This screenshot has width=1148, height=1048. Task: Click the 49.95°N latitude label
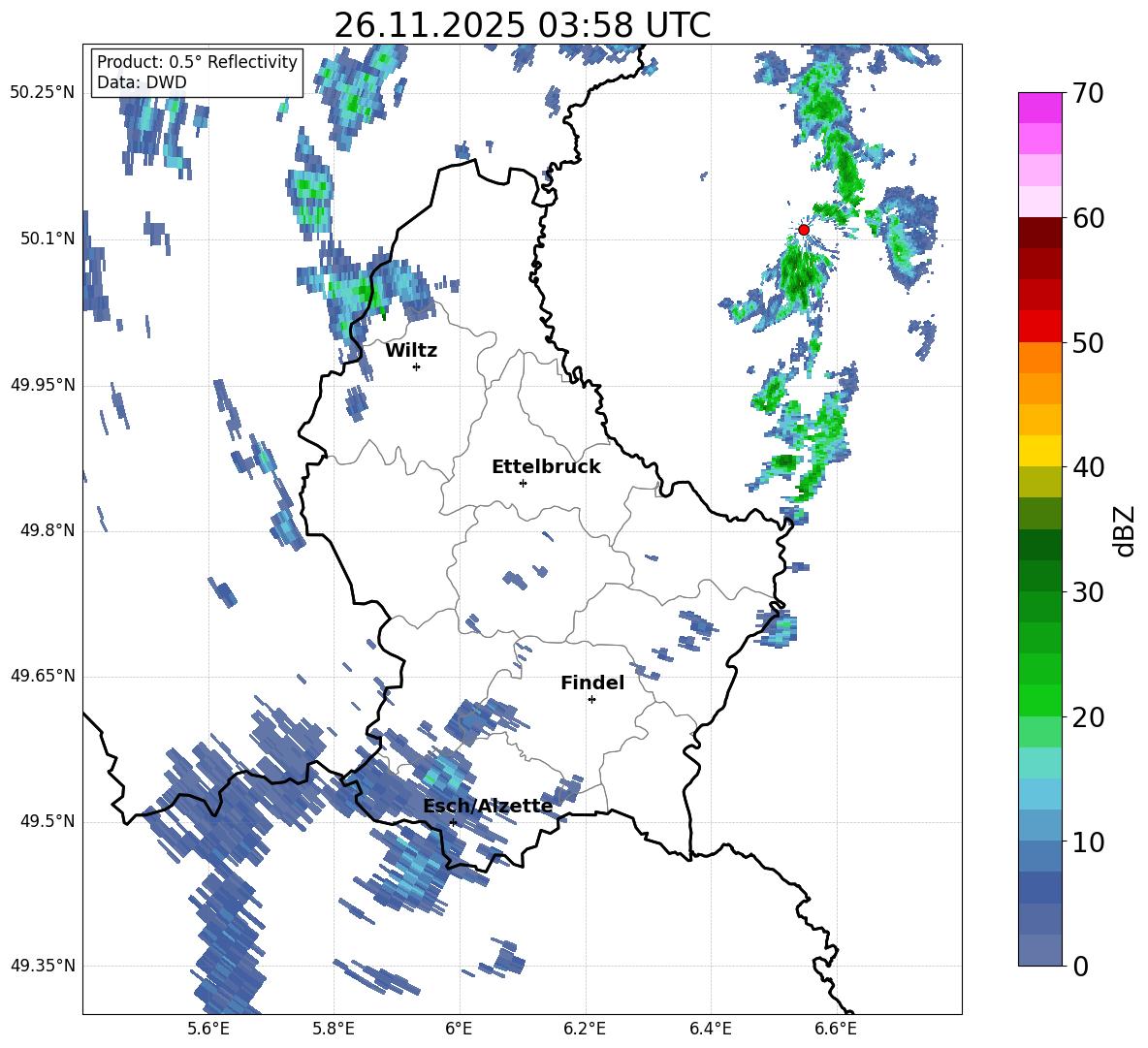[43, 385]
